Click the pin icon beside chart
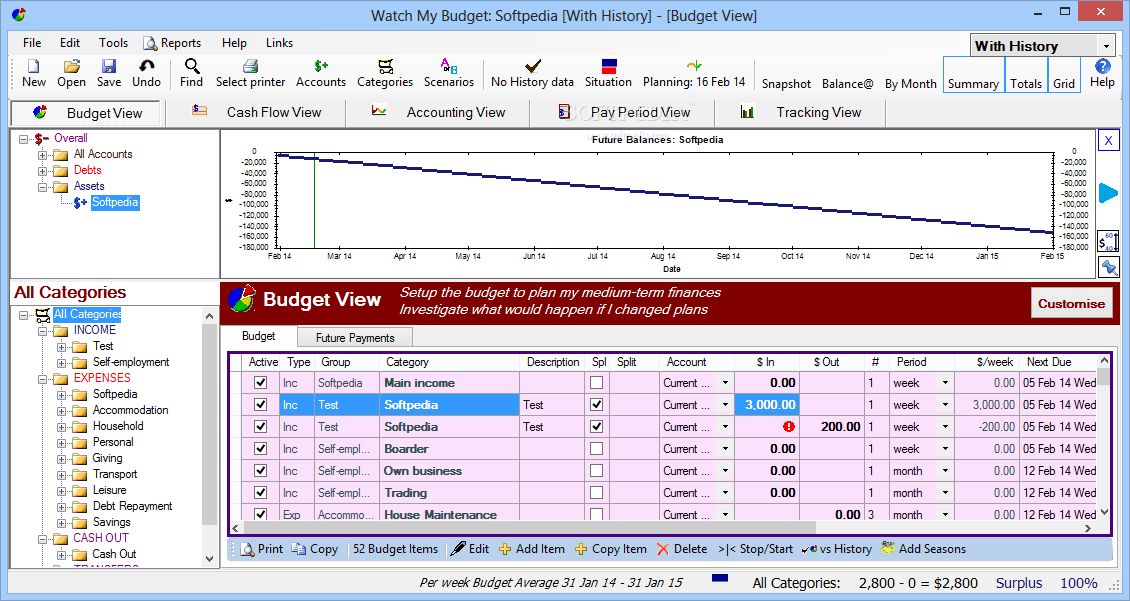 tap(1108, 267)
